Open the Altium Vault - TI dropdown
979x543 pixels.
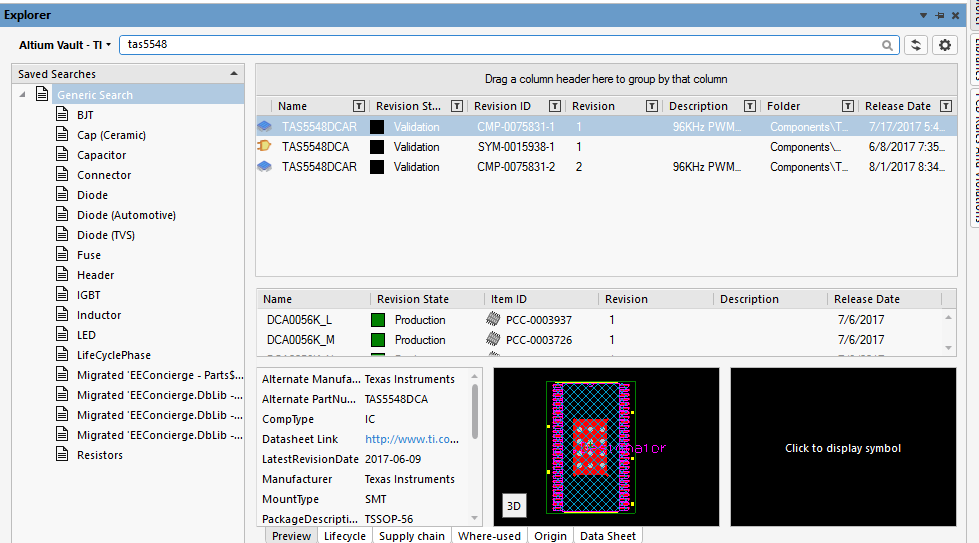[x=65, y=45]
